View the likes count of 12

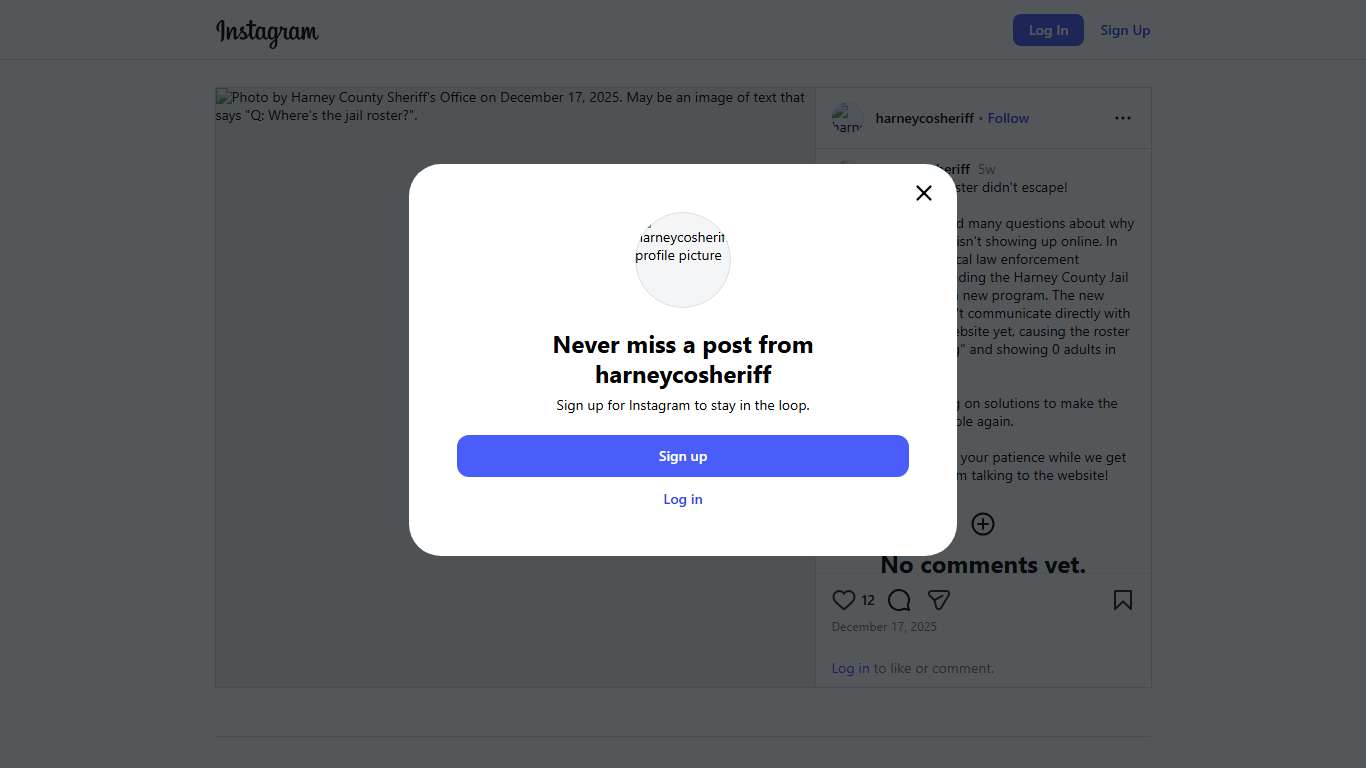[x=868, y=600]
